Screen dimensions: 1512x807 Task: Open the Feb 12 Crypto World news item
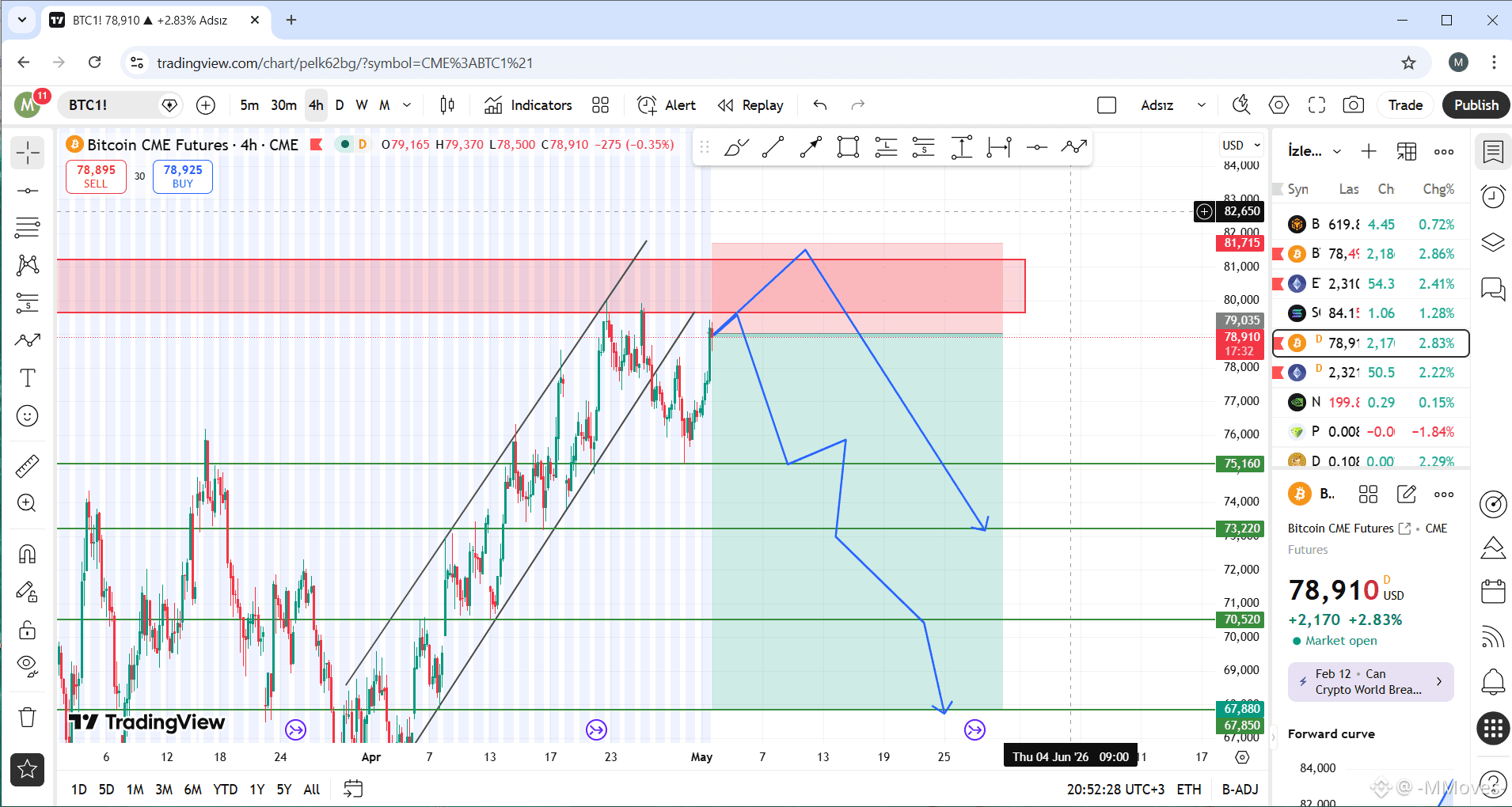[1370, 681]
